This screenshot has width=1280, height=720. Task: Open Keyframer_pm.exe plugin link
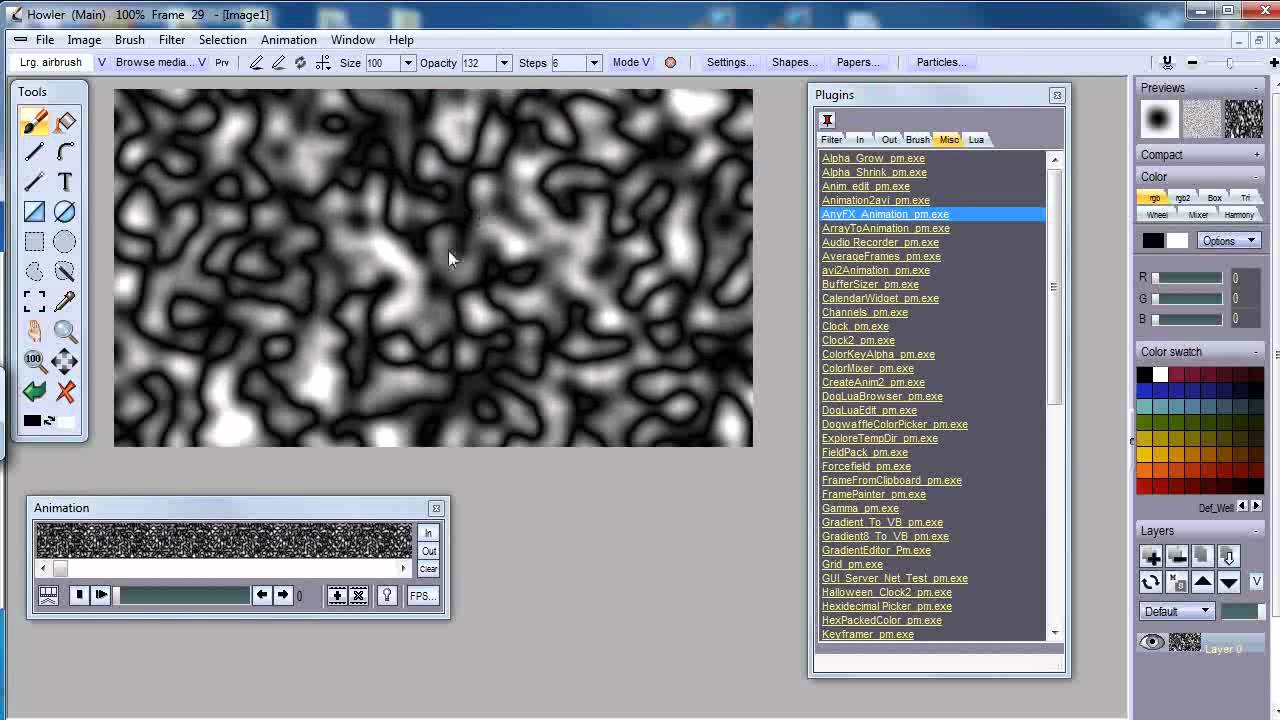868,634
